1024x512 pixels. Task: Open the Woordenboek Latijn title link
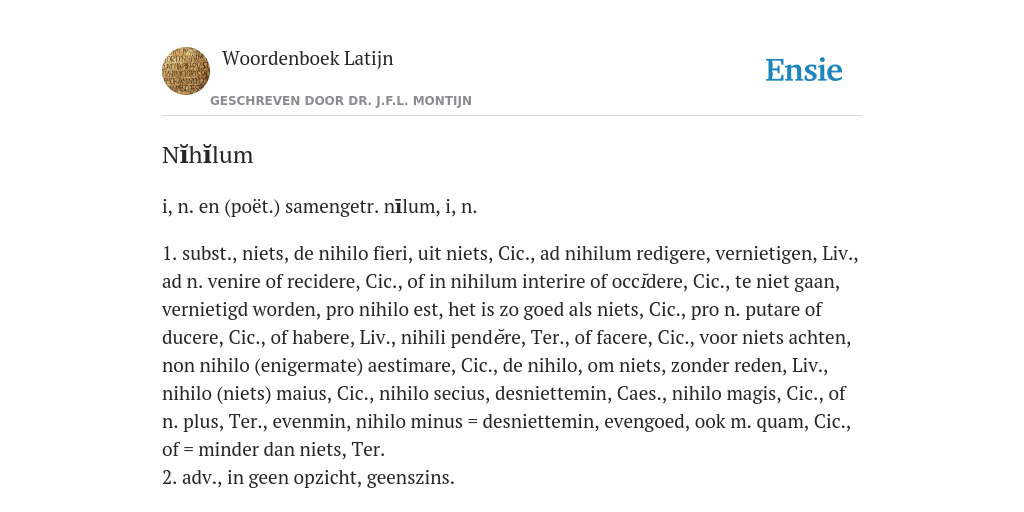point(308,58)
